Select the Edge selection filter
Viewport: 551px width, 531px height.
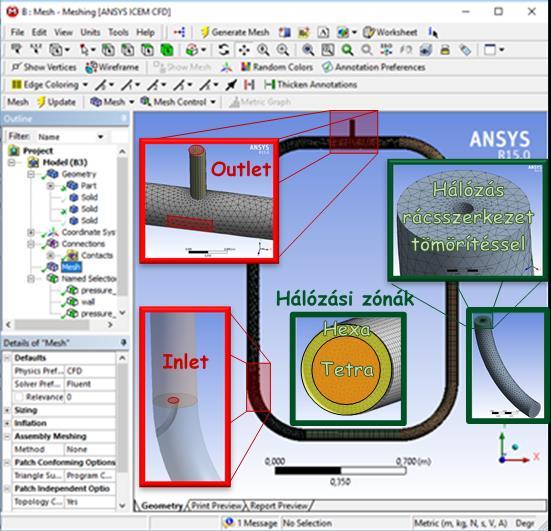click(128, 50)
